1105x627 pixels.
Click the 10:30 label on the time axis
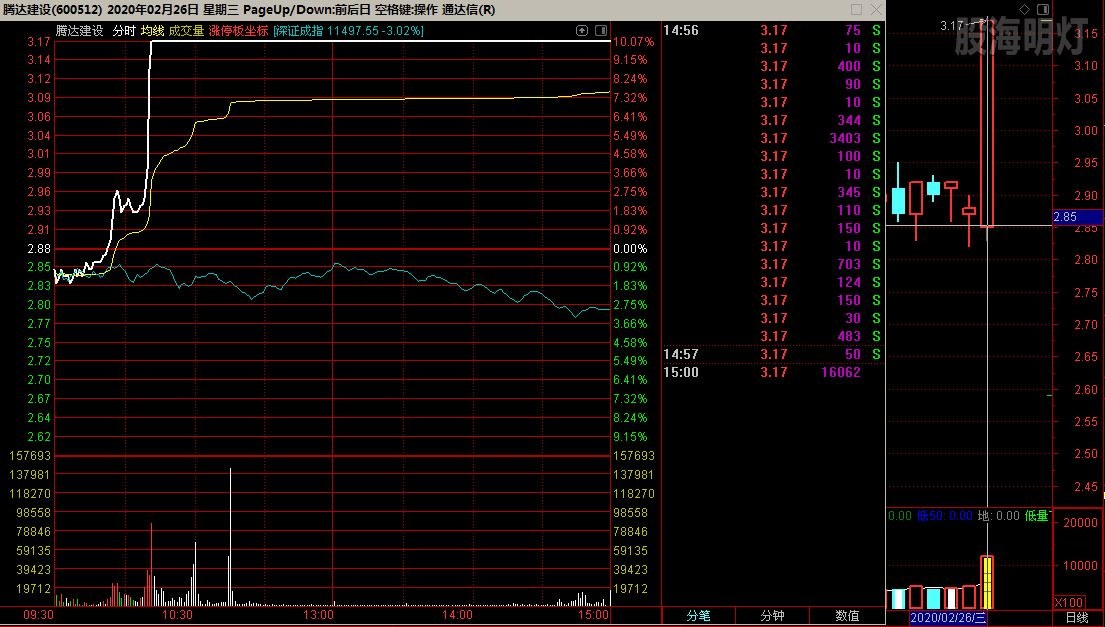(x=178, y=615)
